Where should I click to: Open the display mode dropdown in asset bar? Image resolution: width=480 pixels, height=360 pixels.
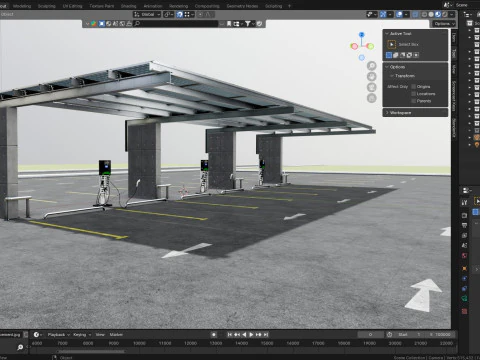pyautogui.click(x=237, y=24)
